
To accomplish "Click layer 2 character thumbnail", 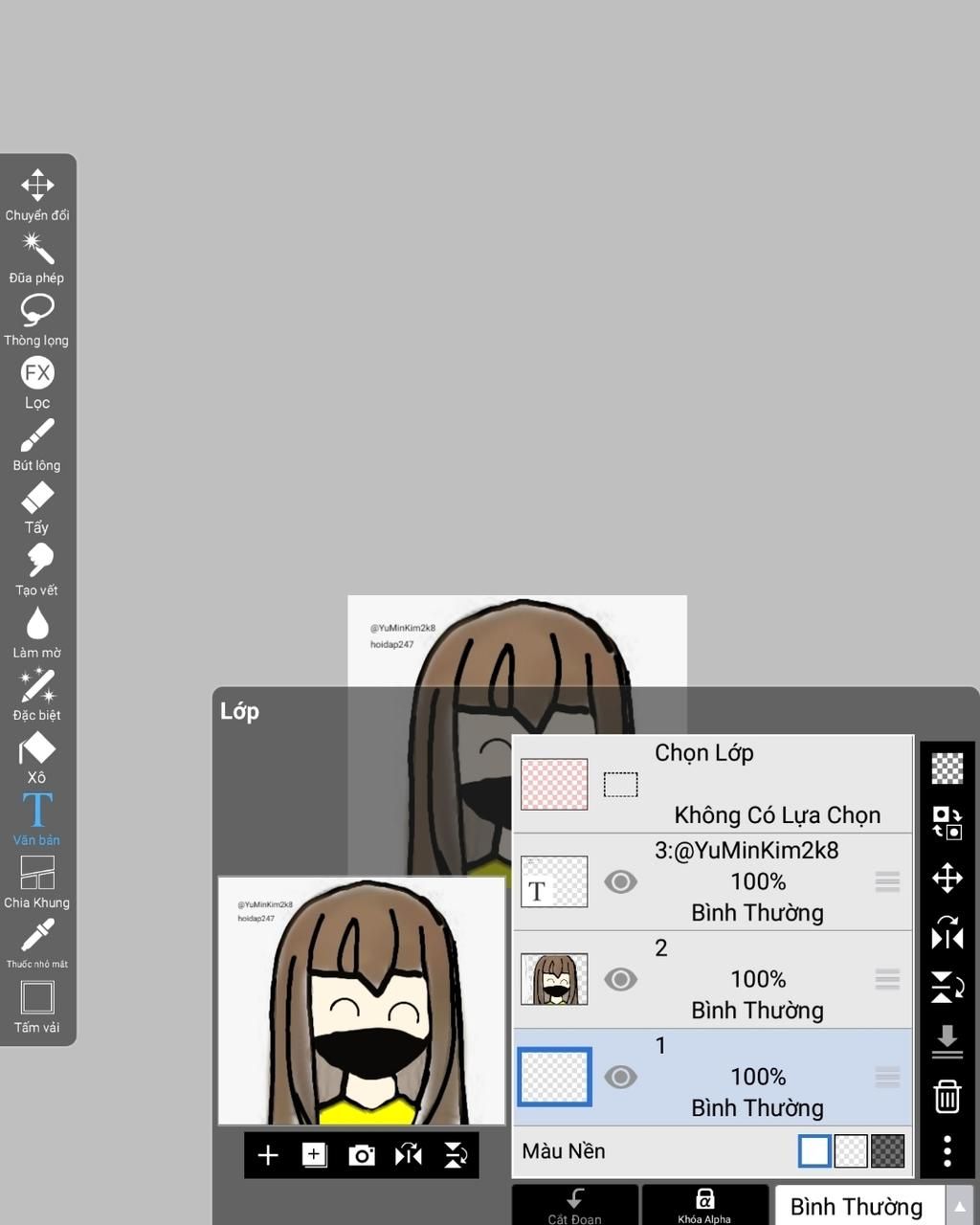I will click(x=554, y=979).
